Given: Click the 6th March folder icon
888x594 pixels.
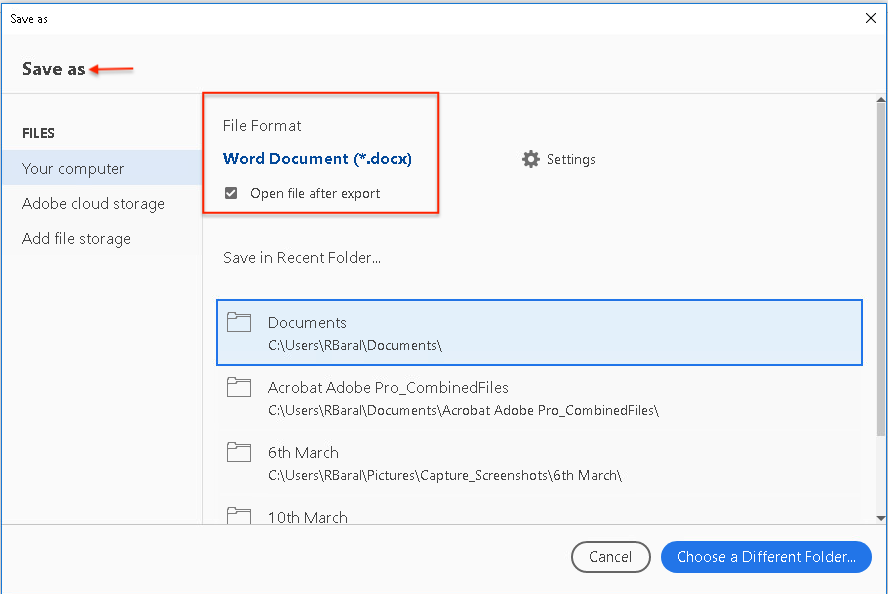Looking at the screenshot, I should (x=238, y=452).
